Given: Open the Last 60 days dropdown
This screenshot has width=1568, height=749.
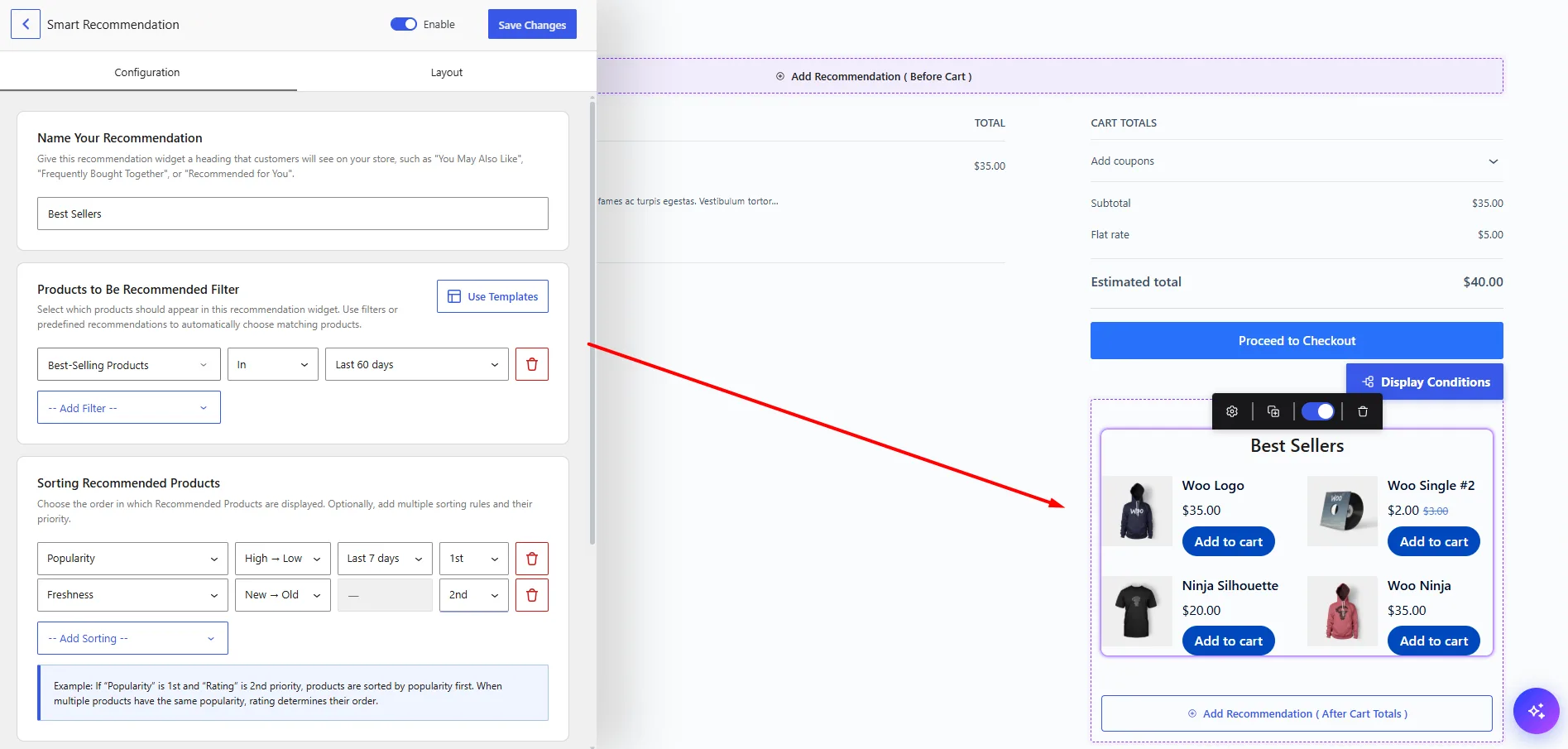Looking at the screenshot, I should click(x=417, y=364).
